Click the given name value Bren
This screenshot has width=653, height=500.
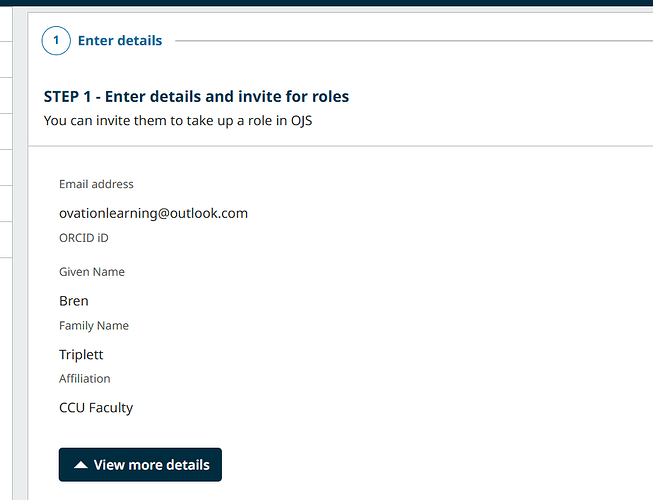point(74,301)
